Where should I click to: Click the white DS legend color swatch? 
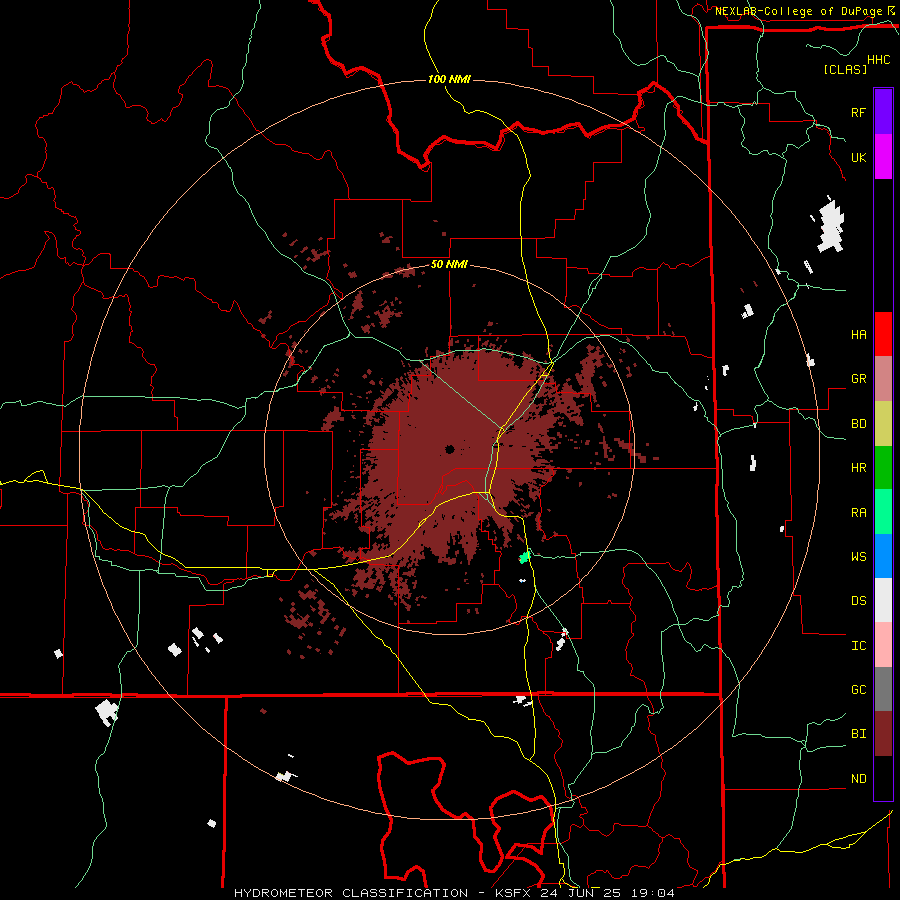(883, 600)
